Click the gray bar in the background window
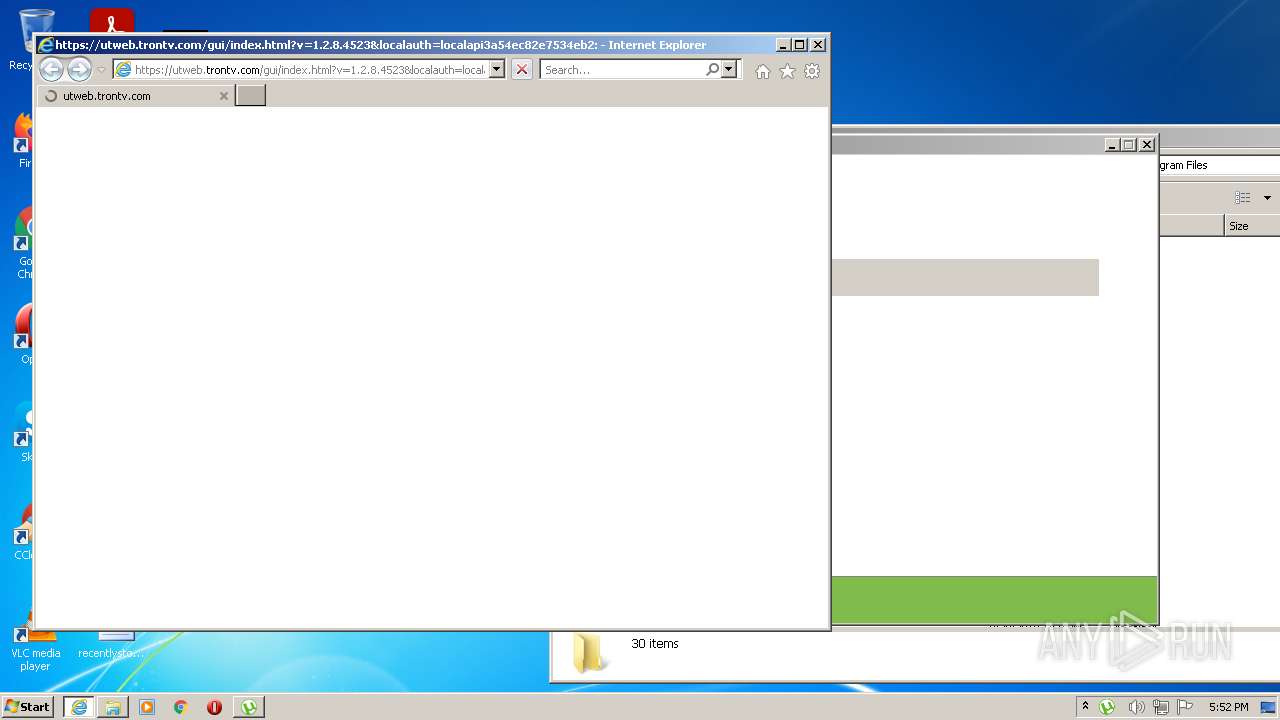The height and width of the screenshot is (720, 1280). (965, 277)
